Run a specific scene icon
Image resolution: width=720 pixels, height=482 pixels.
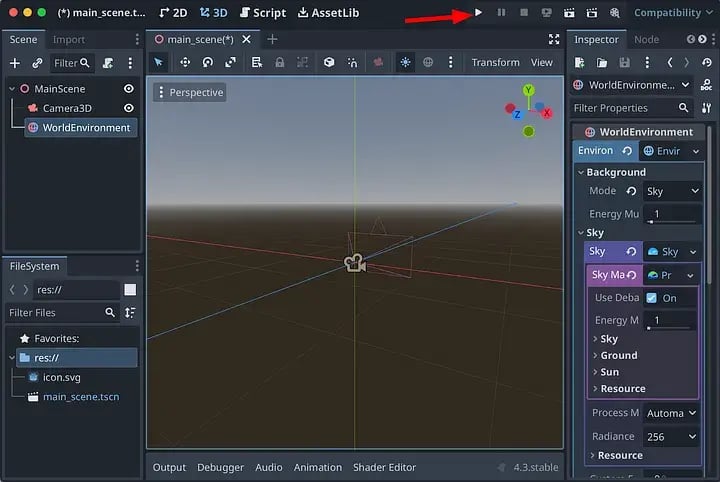pyautogui.click(x=591, y=12)
